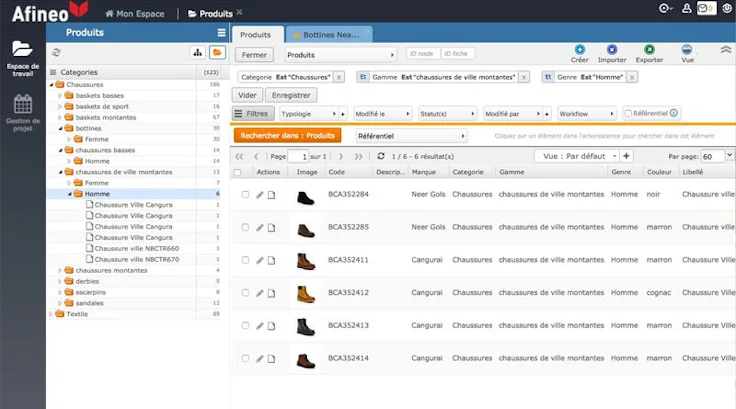The image size is (736, 409).
Task: Check the row for BCA352284
Action: coord(245,194)
